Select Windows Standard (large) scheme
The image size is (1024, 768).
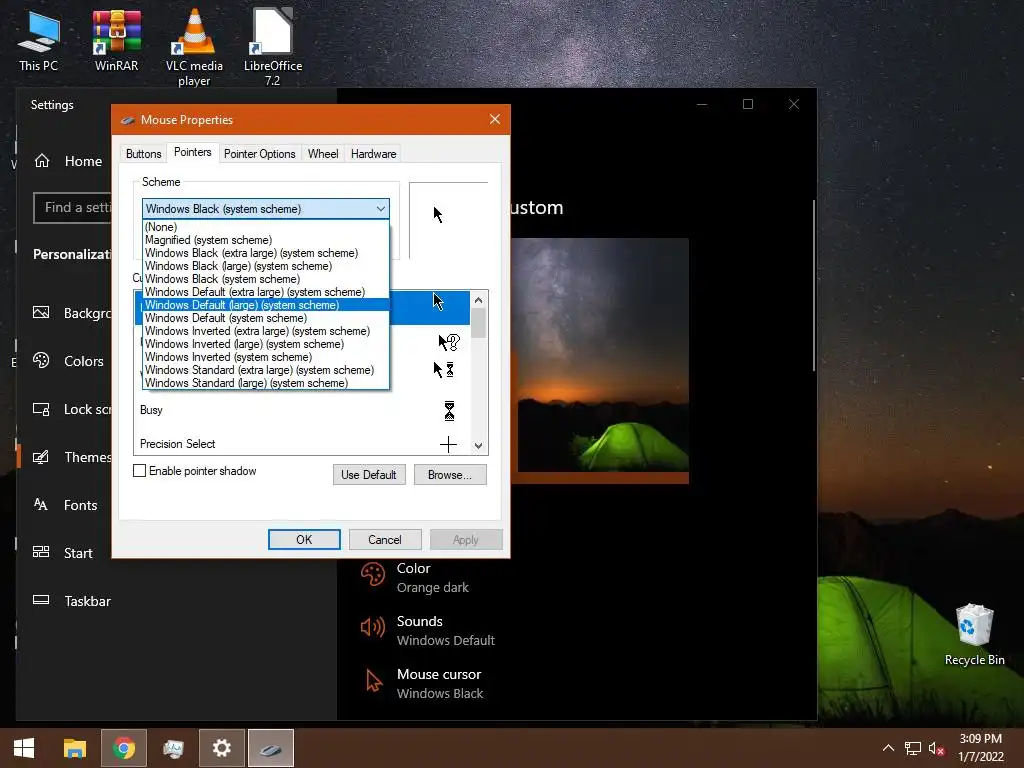tap(266, 383)
